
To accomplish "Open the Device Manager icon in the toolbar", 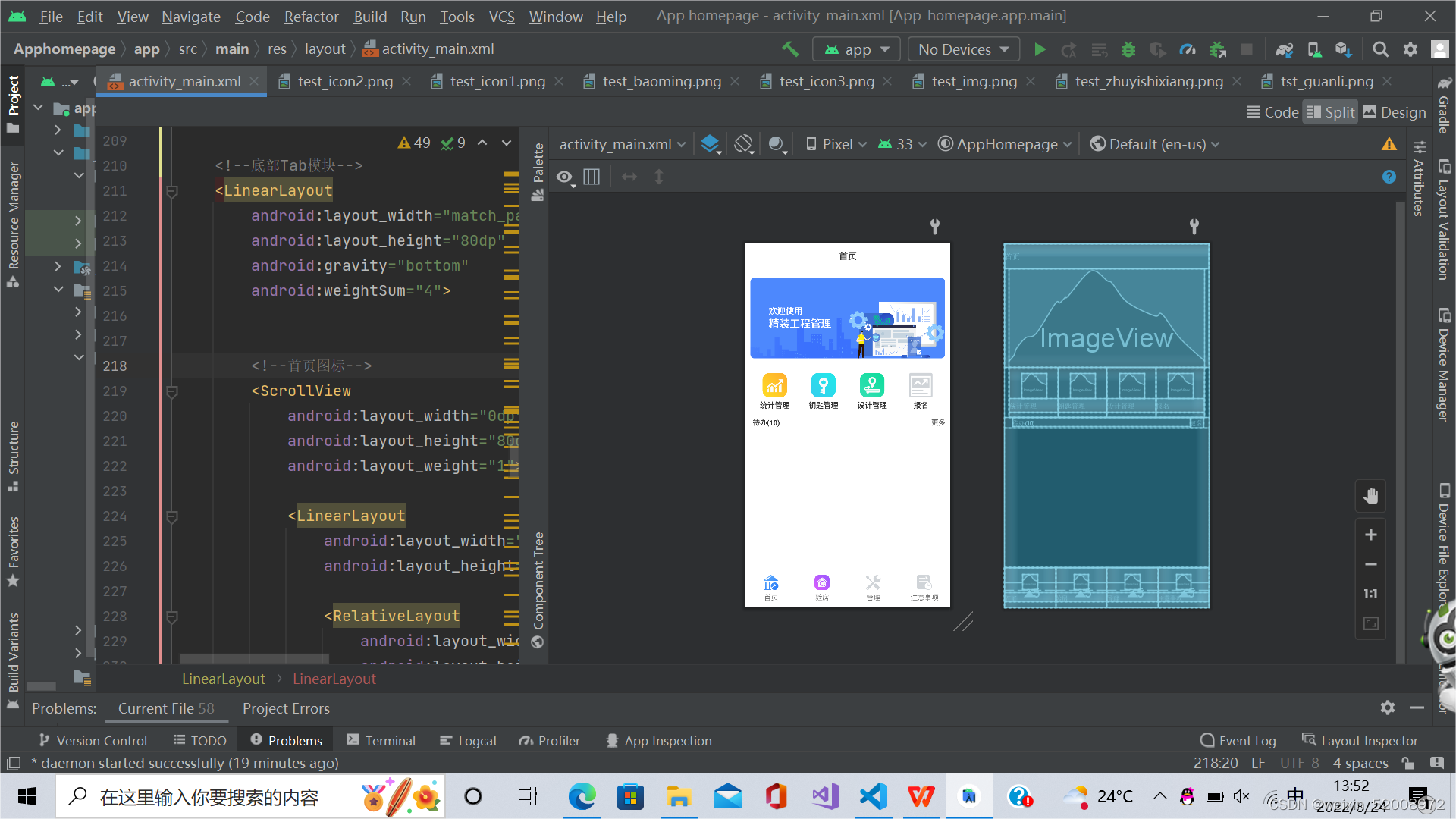I will coord(1314,49).
